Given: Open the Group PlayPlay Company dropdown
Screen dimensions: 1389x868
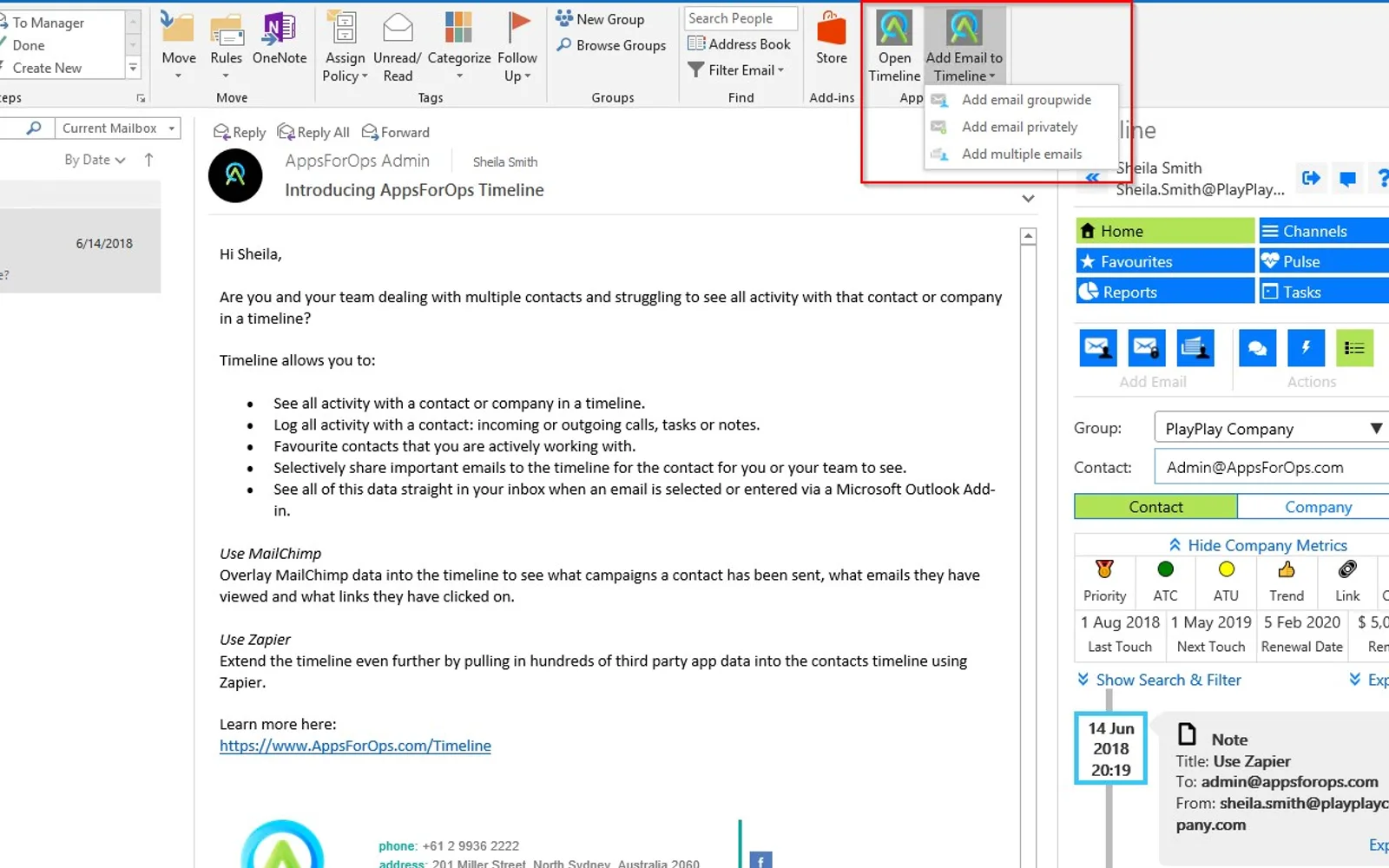Looking at the screenshot, I should click(x=1272, y=428).
